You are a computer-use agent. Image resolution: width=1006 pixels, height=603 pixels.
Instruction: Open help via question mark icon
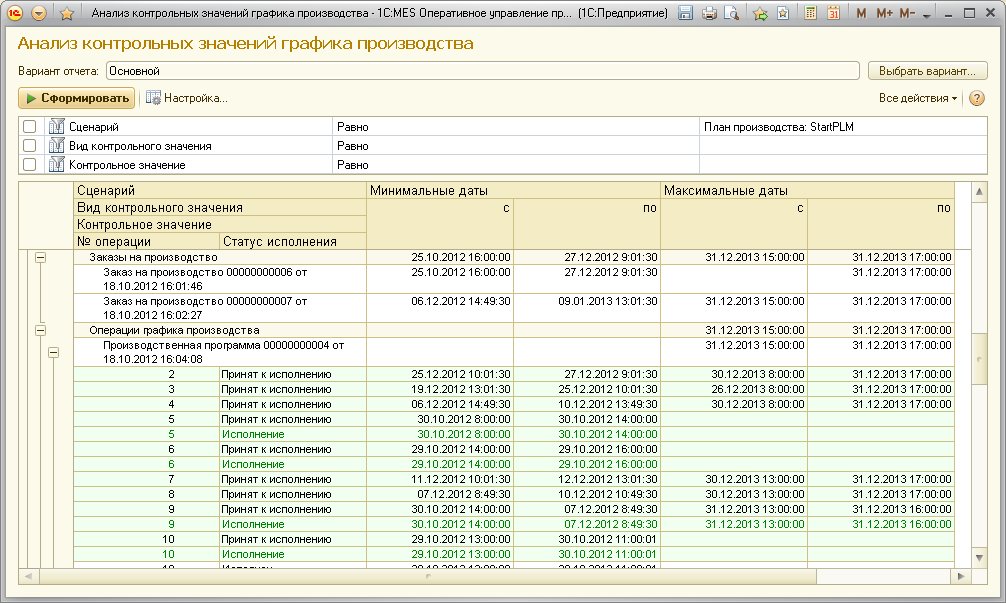[x=977, y=98]
